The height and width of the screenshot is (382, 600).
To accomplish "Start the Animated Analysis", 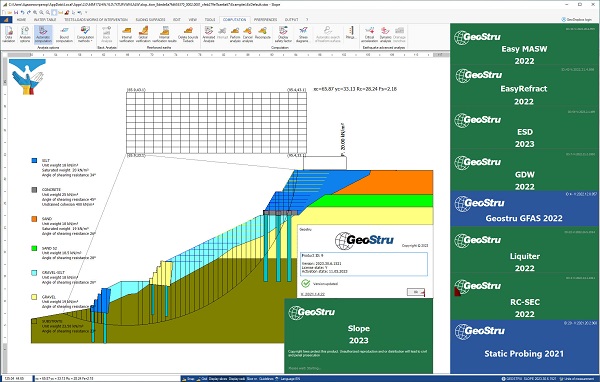I will (209, 34).
